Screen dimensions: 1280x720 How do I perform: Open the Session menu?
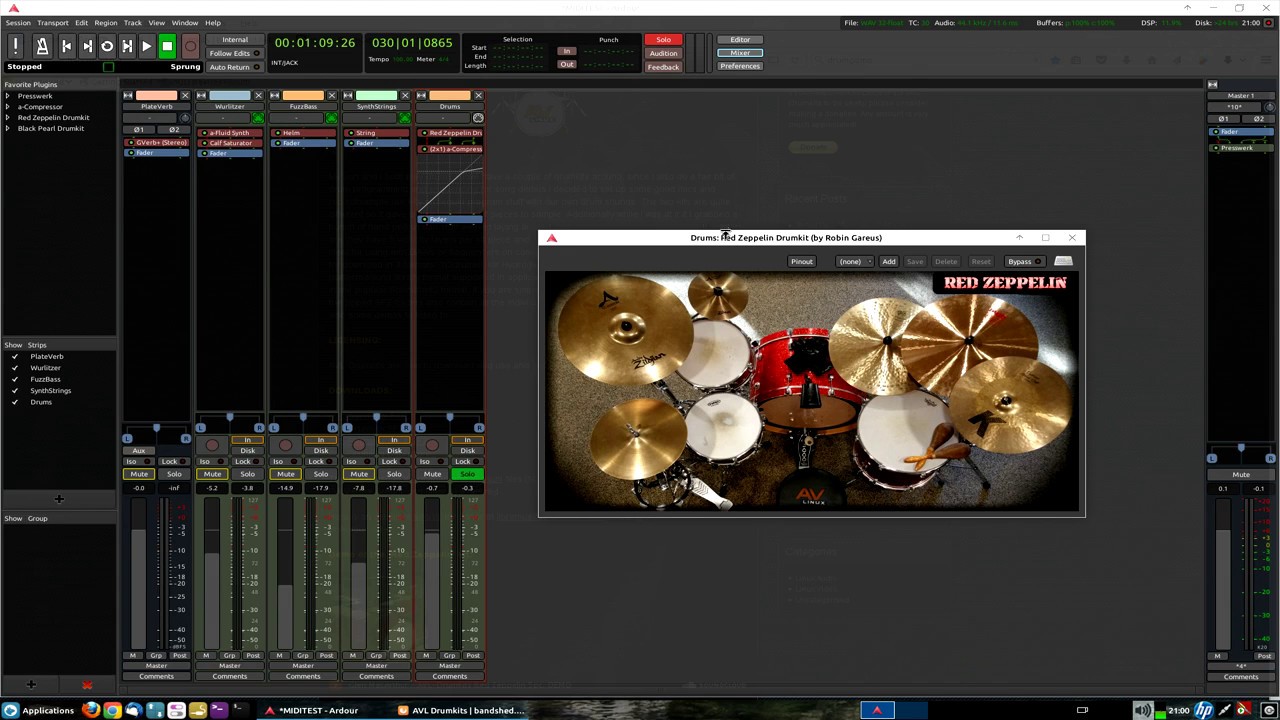18,22
